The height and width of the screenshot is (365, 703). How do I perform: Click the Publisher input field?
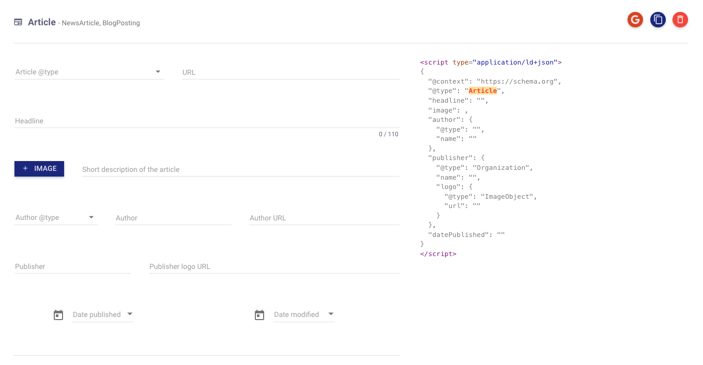[x=73, y=266]
